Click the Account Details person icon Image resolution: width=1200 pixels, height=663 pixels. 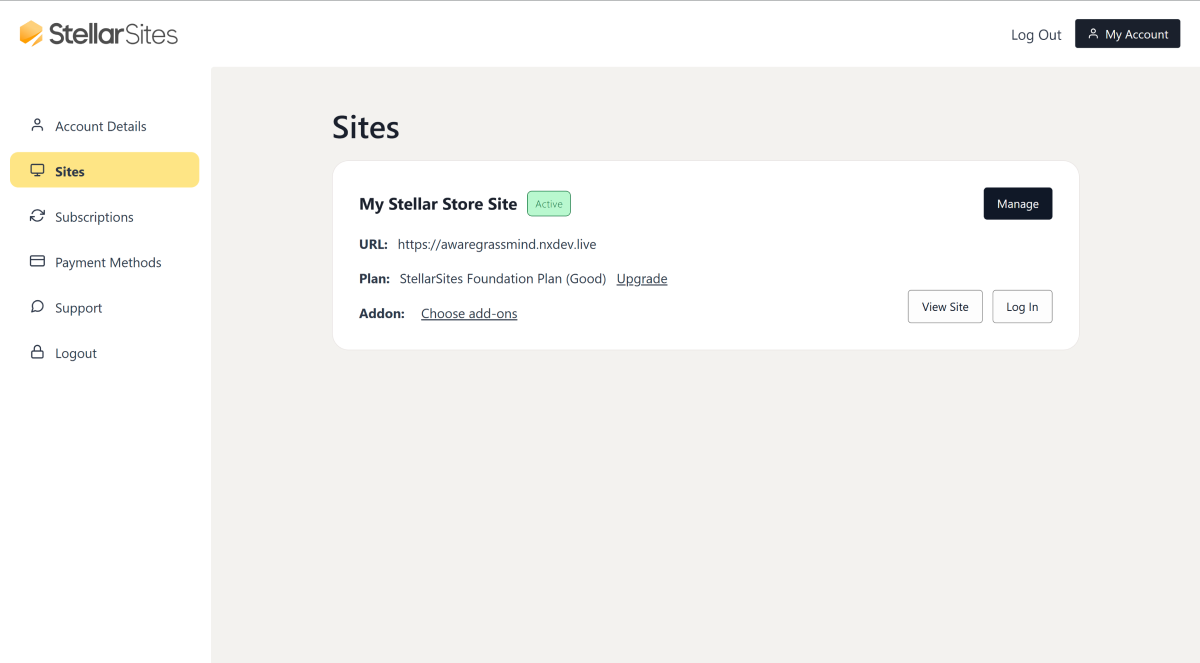(38, 125)
